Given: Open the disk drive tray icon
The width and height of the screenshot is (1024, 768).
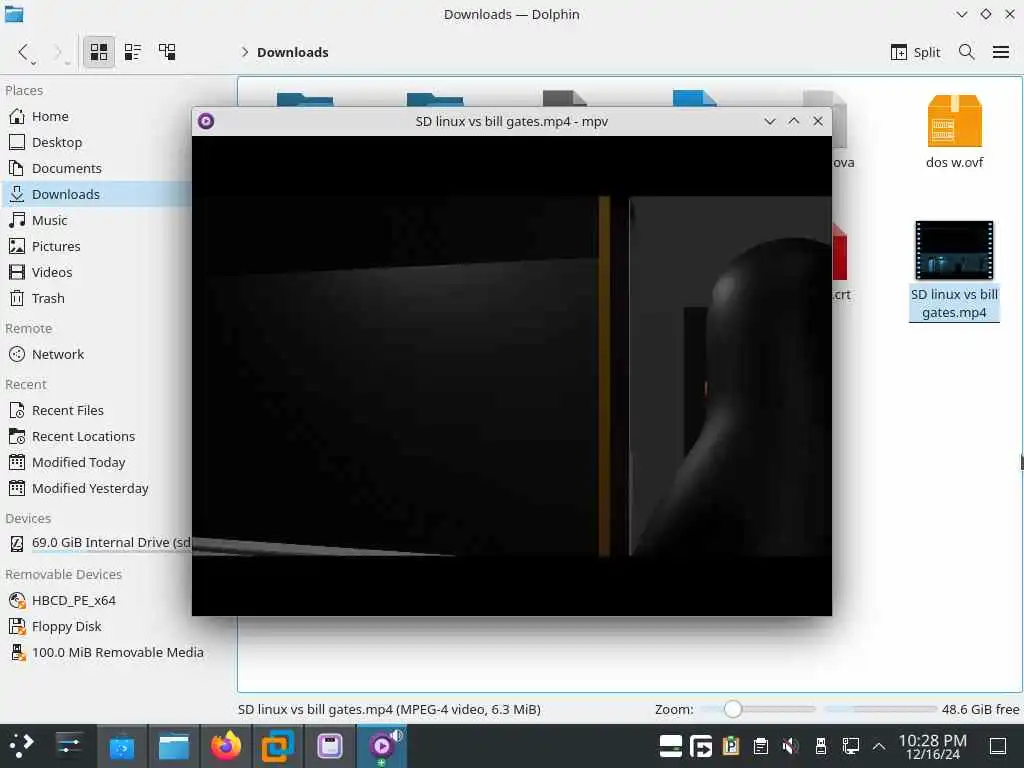Looking at the screenshot, I should point(670,745).
